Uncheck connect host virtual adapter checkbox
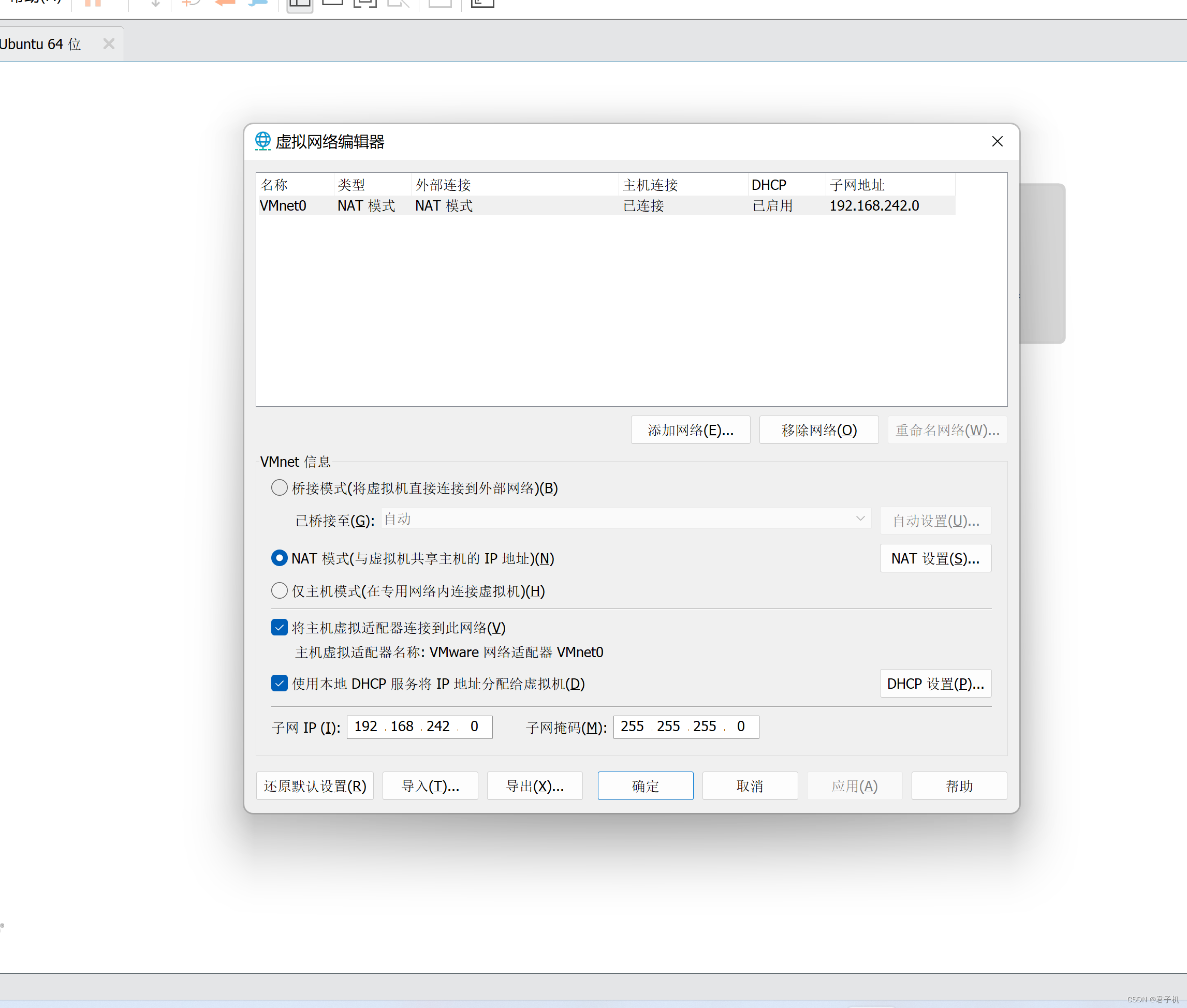This screenshot has width=1187, height=1008. click(x=279, y=628)
